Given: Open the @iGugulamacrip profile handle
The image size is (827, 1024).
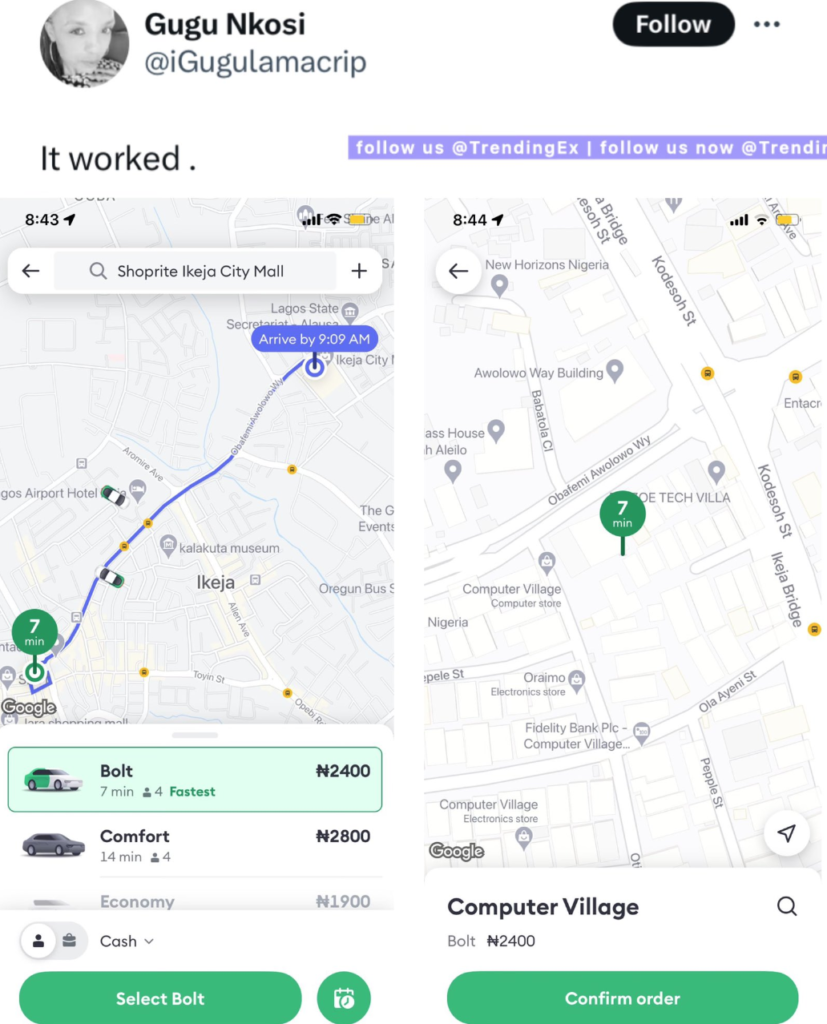Looking at the screenshot, I should 255,62.
